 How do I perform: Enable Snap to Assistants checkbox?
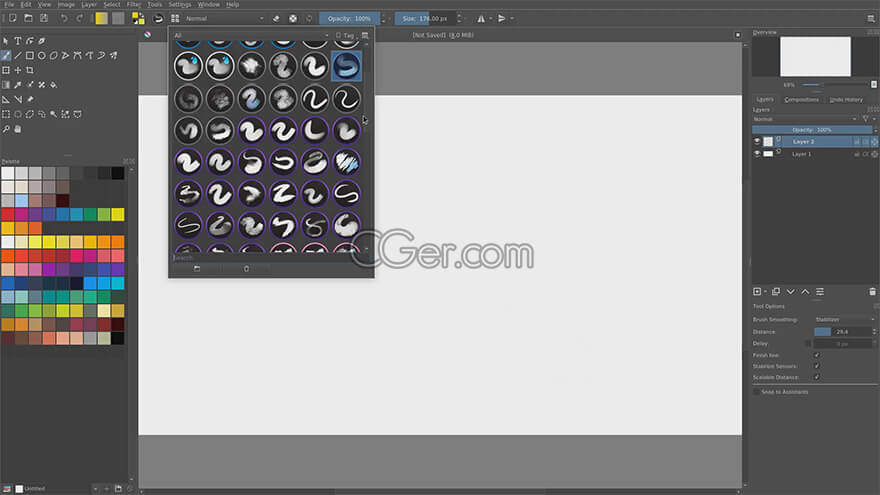point(757,392)
